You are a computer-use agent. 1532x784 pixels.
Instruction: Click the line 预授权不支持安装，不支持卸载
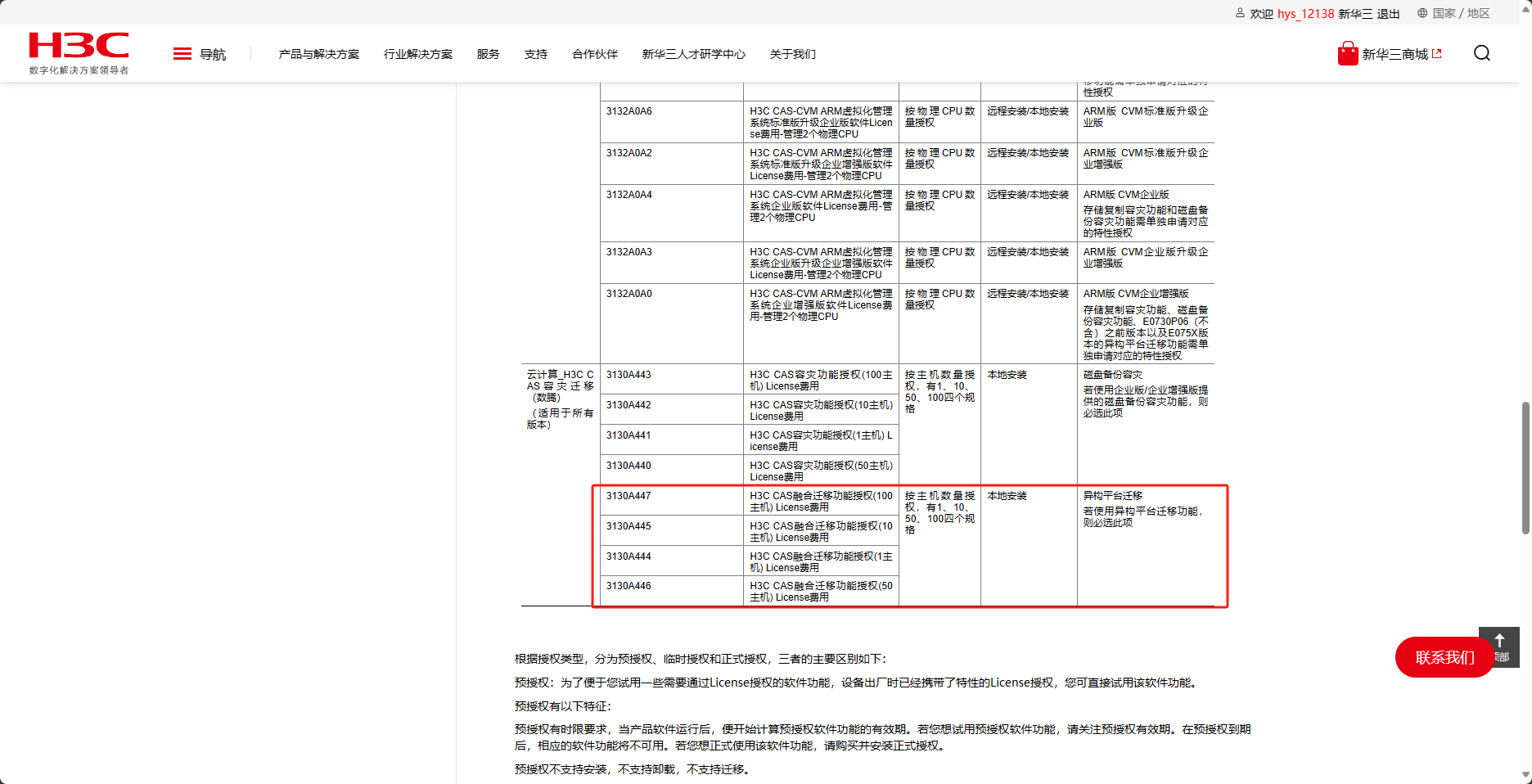pos(633,769)
